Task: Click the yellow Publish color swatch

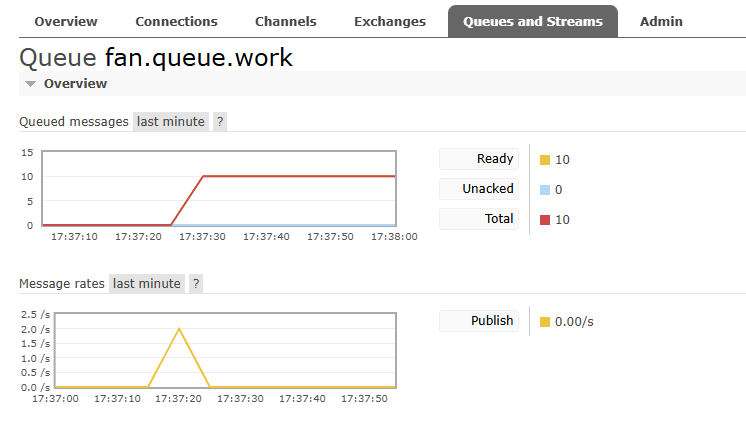Action: (545, 322)
